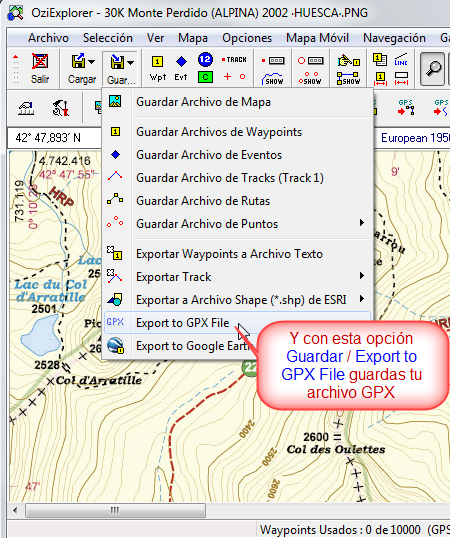
Task: Expand the Exportar Track submenu arrow
Action: coord(362,276)
